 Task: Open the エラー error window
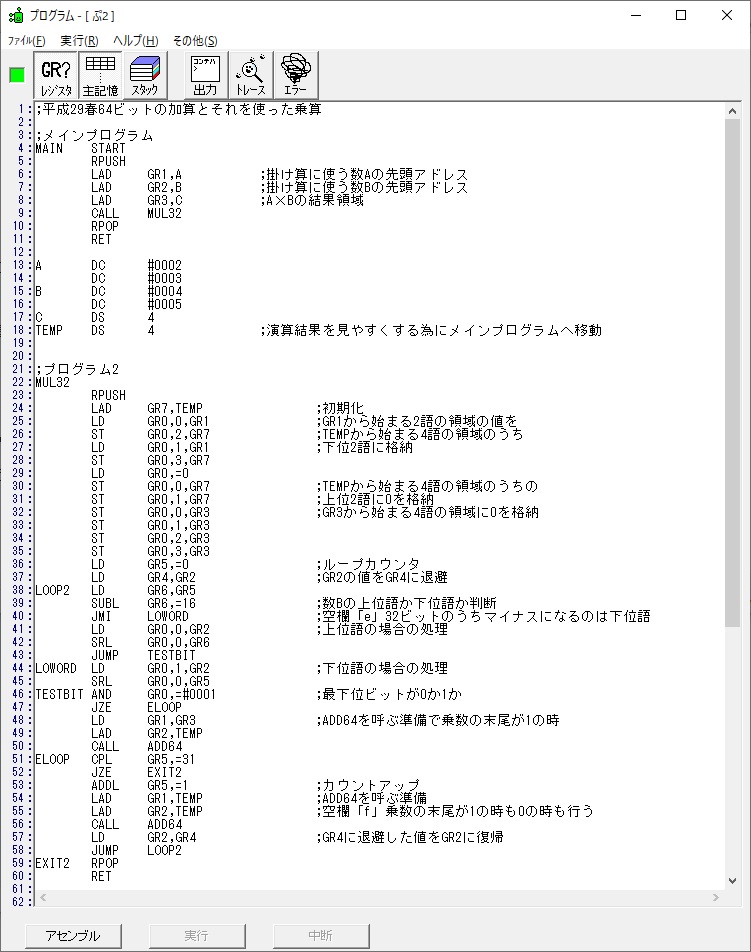296,76
